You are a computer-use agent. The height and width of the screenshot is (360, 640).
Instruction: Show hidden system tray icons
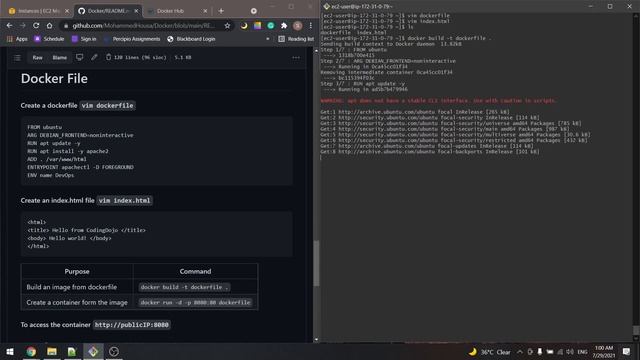point(520,352)
